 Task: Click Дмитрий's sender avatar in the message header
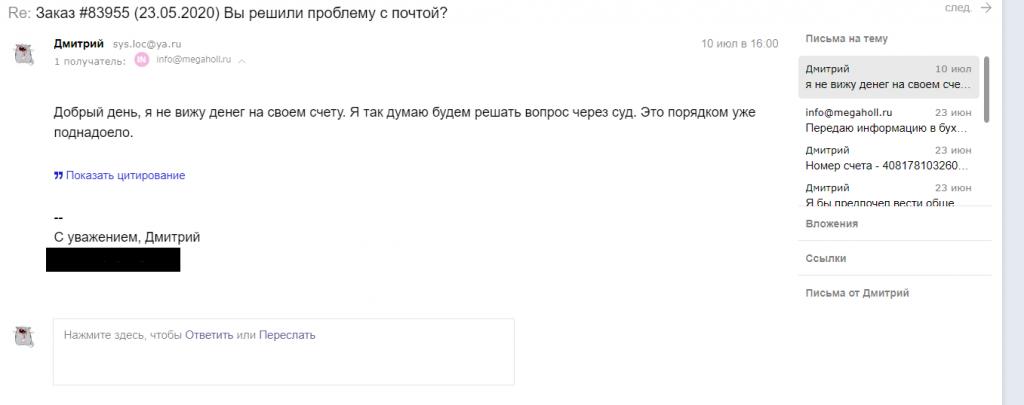tap(24, 54)
